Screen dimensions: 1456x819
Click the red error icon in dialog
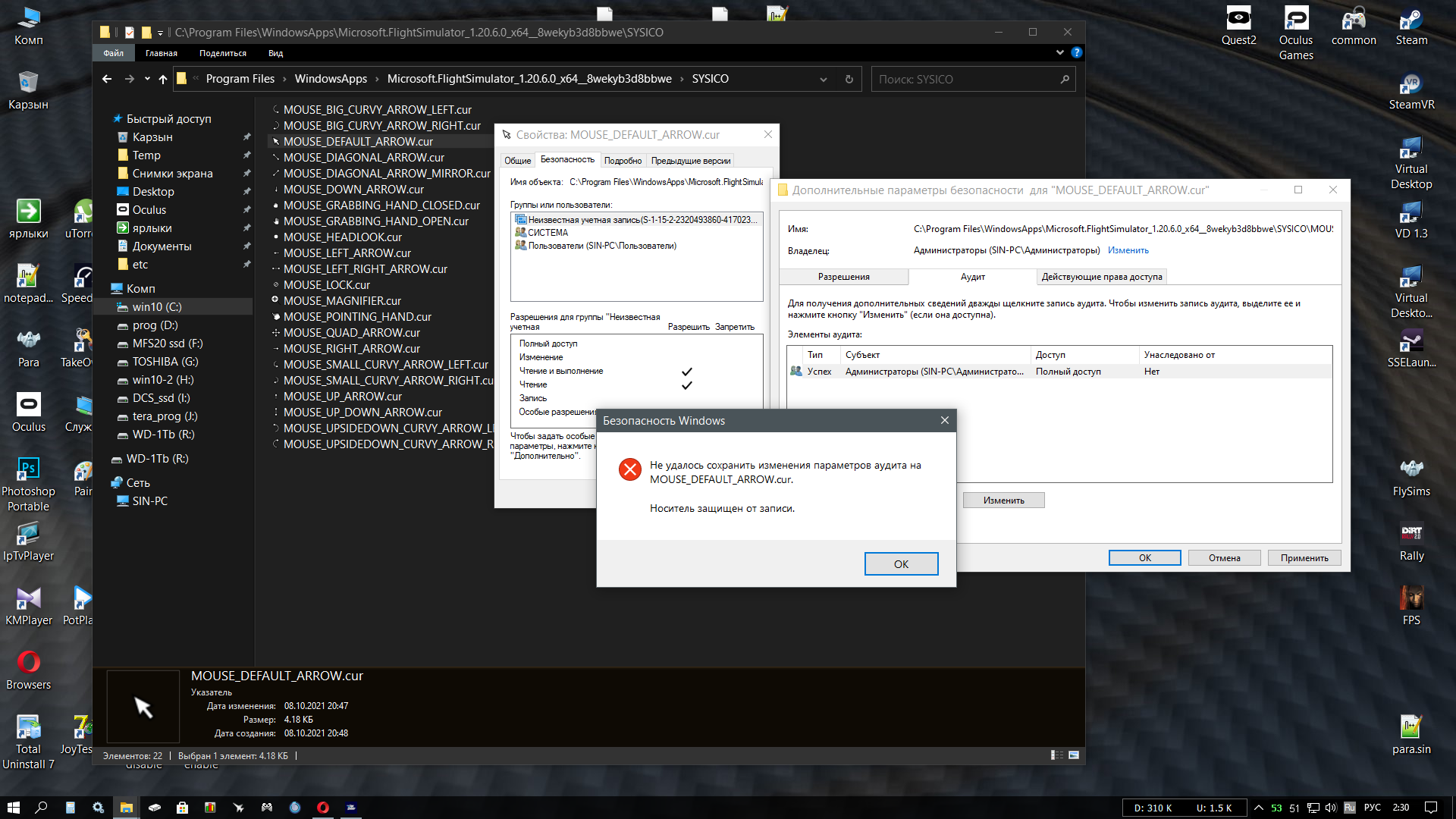pyautogui.click(x=629, y=469)
